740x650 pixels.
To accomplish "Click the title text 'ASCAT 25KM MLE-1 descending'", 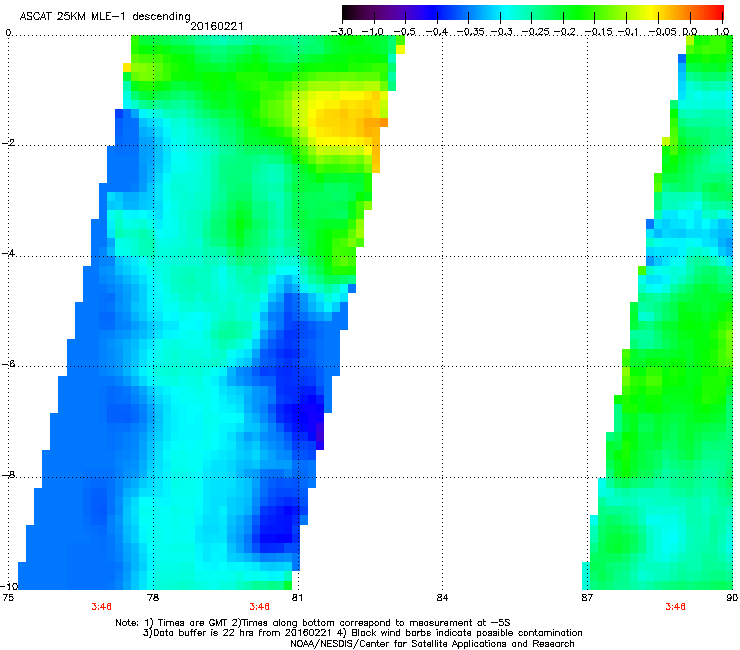I will point(105,16).
